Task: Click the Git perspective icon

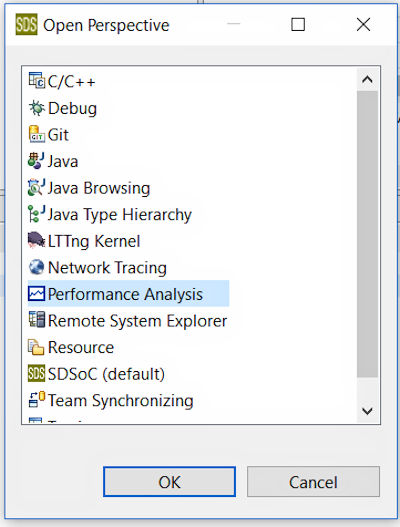Action: point(36,134)
